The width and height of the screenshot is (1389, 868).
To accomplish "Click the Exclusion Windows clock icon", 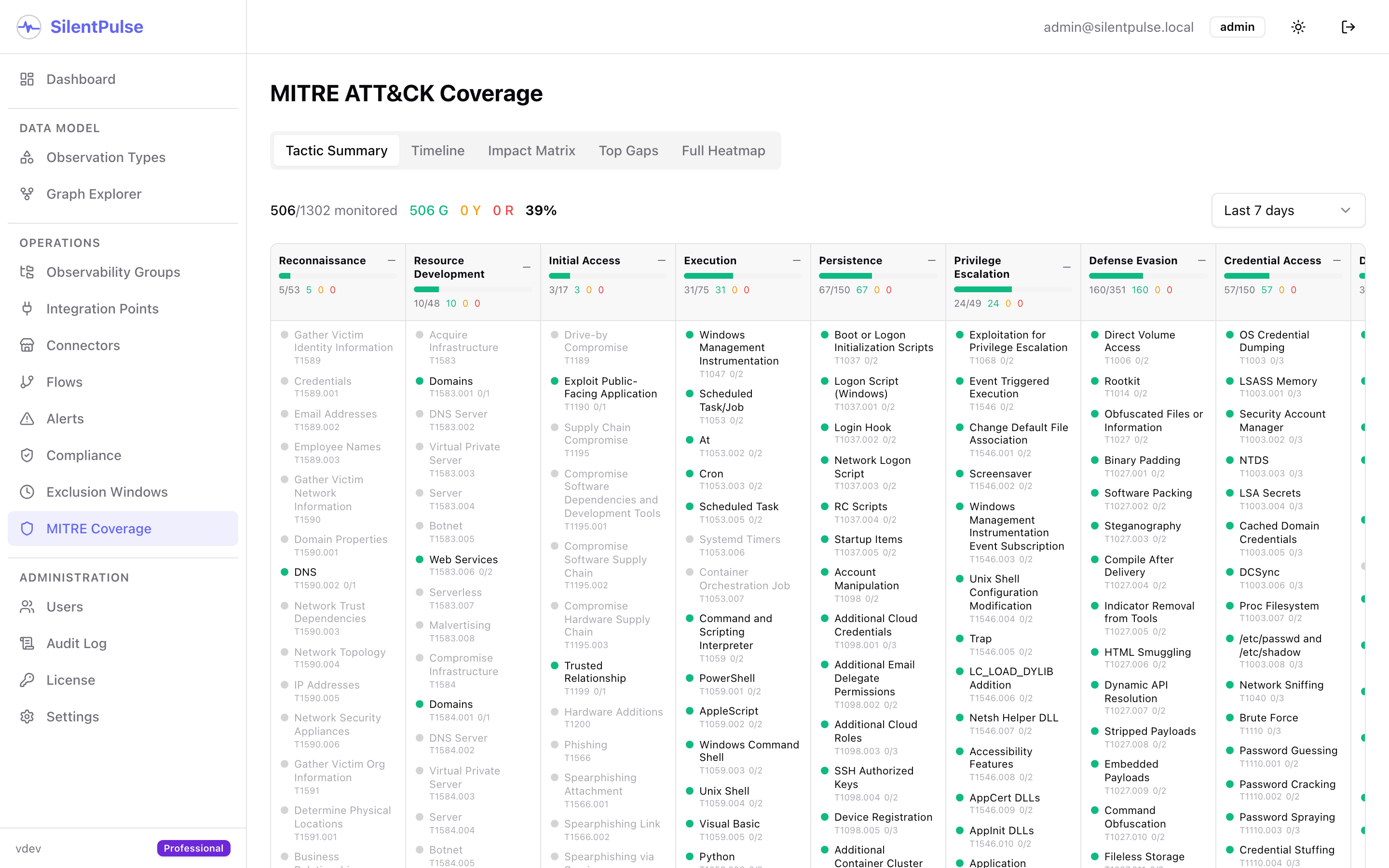I will pyautogui.click(x=27, y=492).
